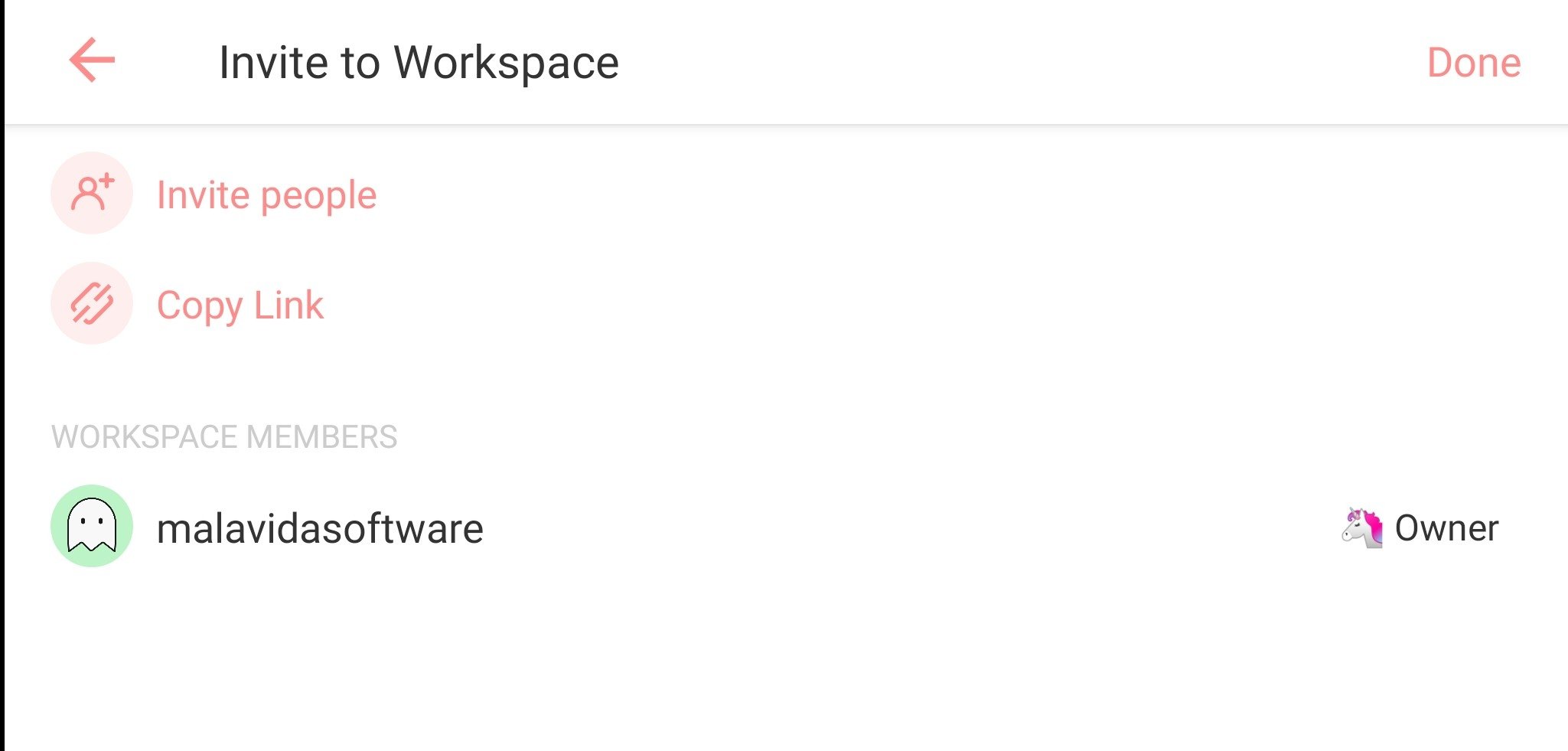Click the Invite to Workspace title
The image size is (1568, 751).
coord(419,62)
